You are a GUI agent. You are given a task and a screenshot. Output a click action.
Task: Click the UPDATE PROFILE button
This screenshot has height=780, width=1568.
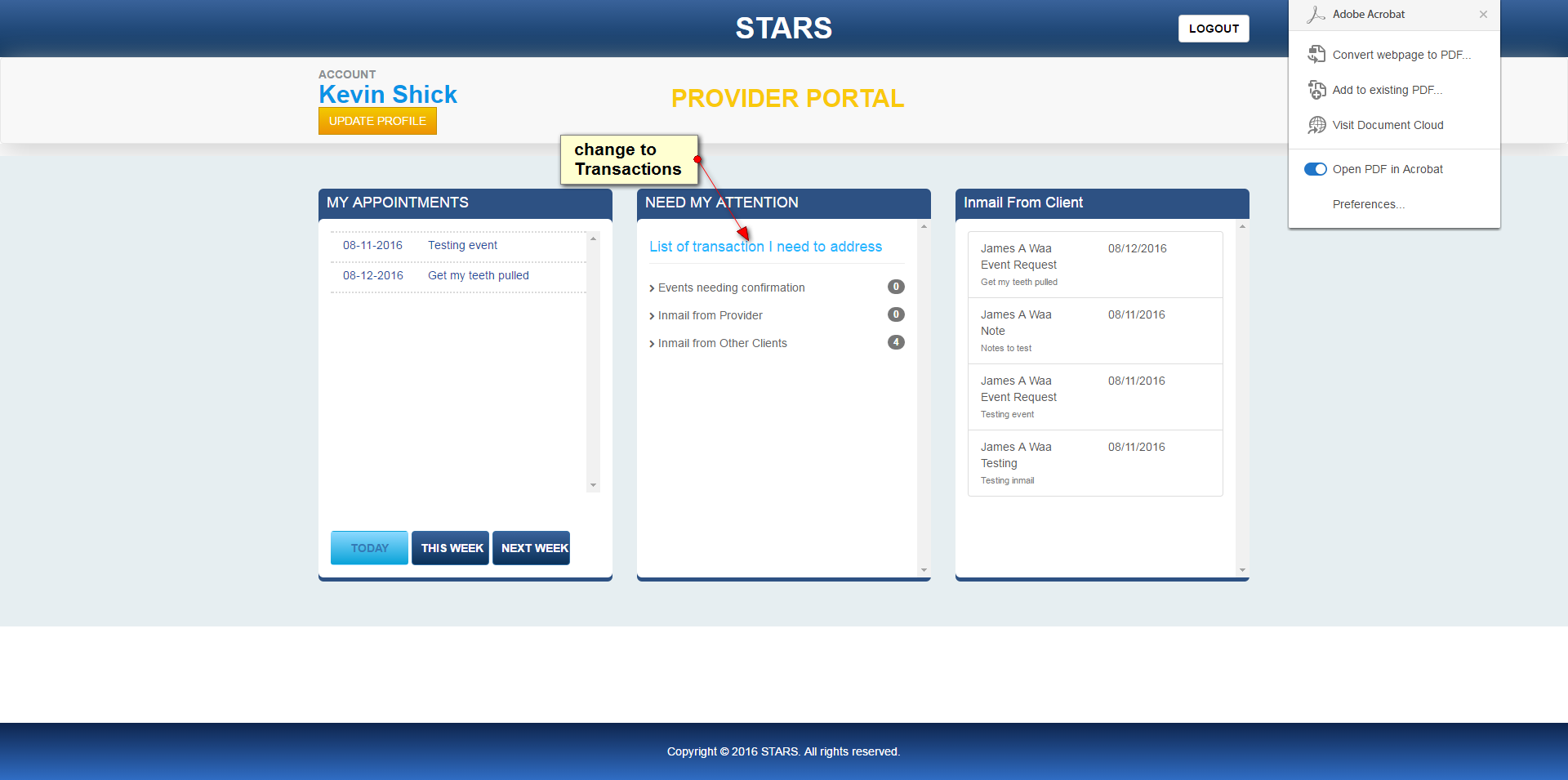(377, 121)
